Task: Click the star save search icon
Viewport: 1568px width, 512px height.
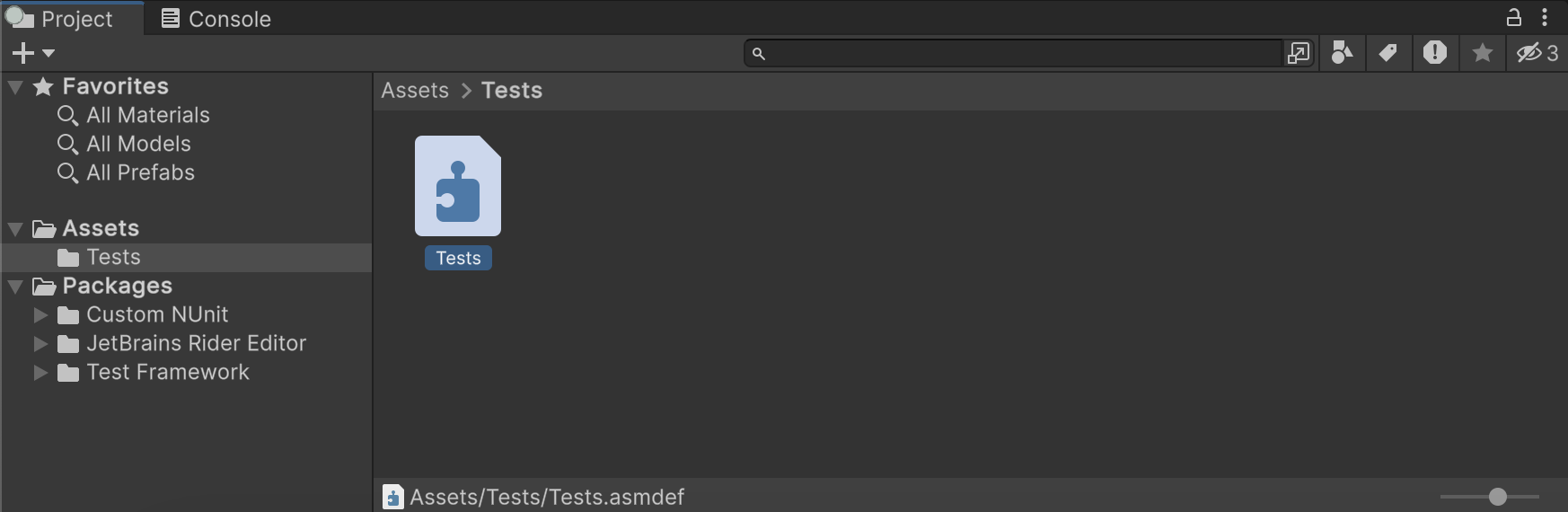Action: pos(1483,54)
